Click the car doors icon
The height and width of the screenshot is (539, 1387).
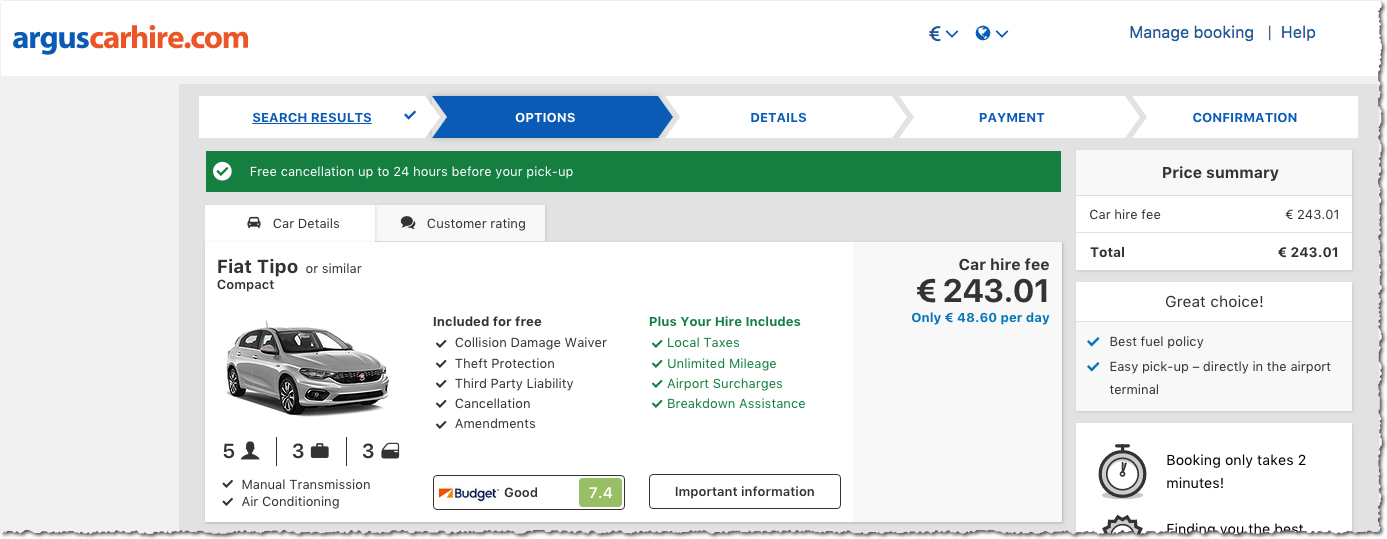tap(390, 451)
